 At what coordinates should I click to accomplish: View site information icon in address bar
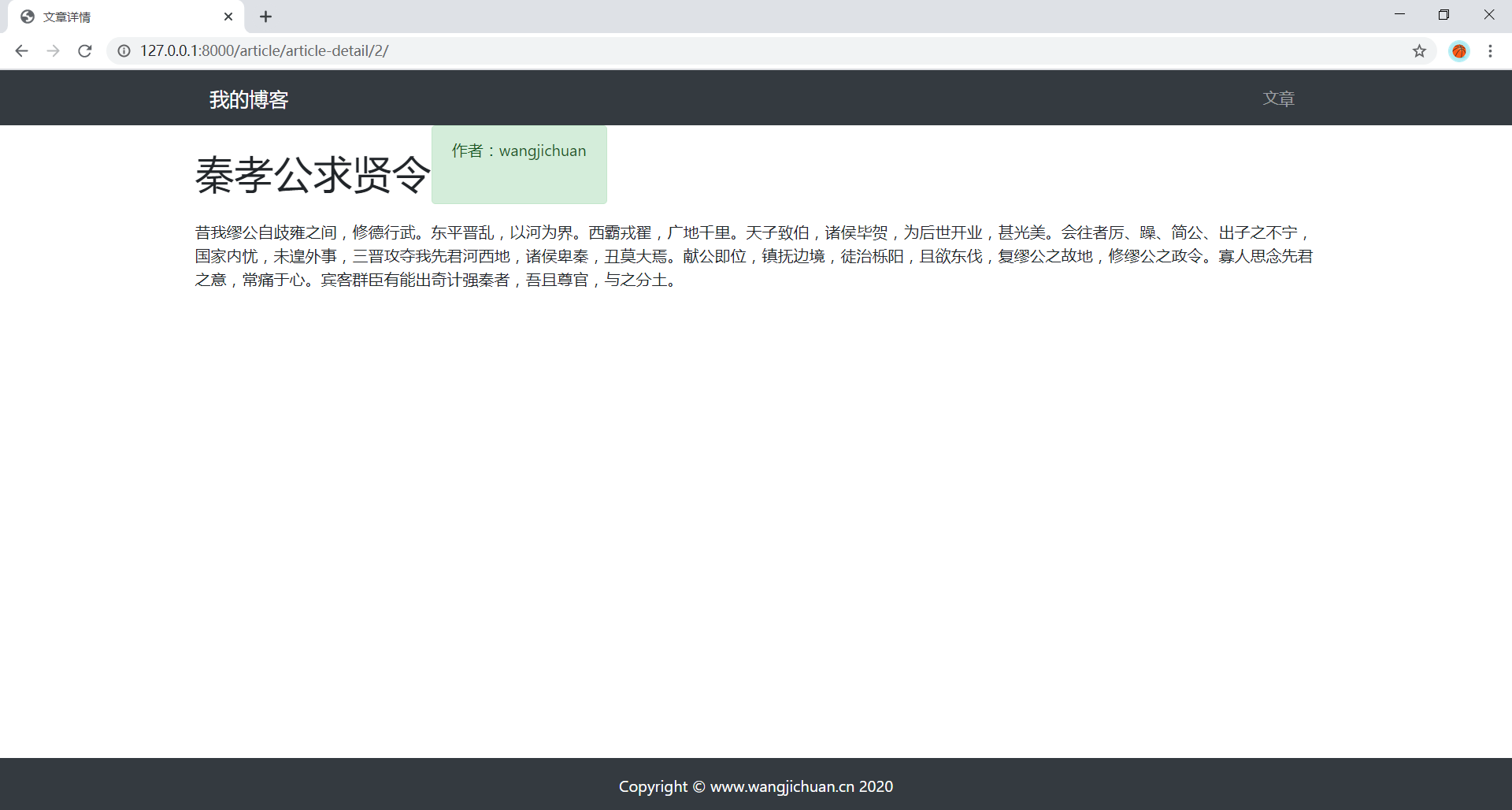click(124, 51)
